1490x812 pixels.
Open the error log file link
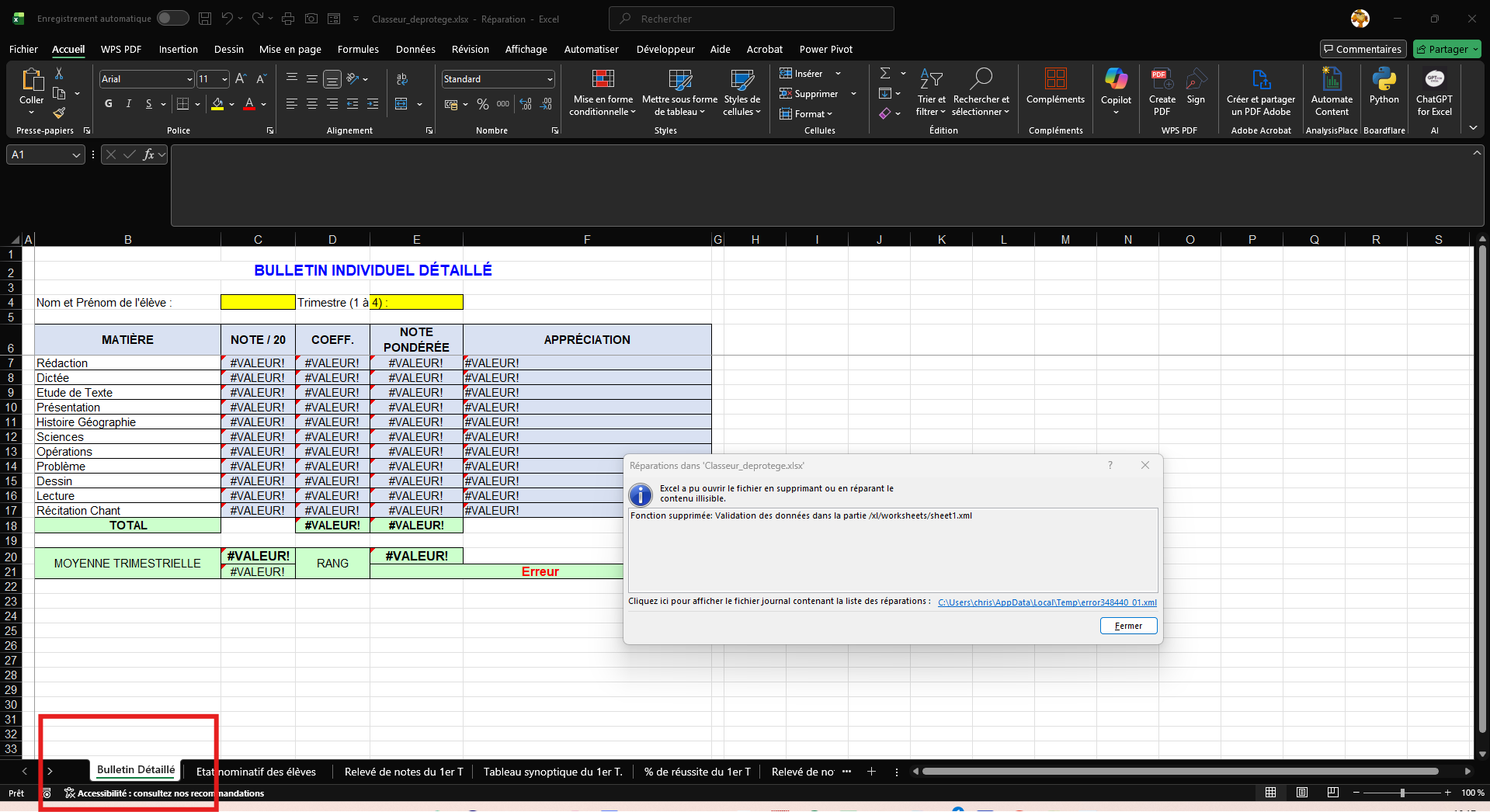pyautogui.click(x=1047, y=602)
